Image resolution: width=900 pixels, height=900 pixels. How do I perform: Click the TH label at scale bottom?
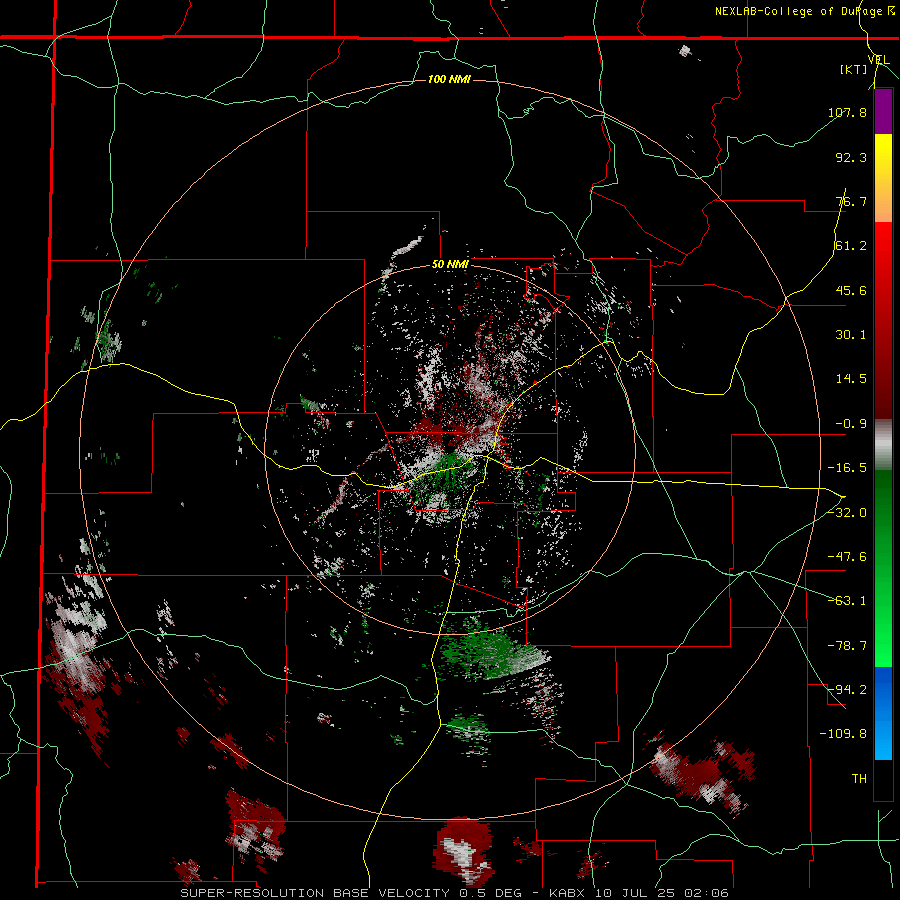(859, 778)
